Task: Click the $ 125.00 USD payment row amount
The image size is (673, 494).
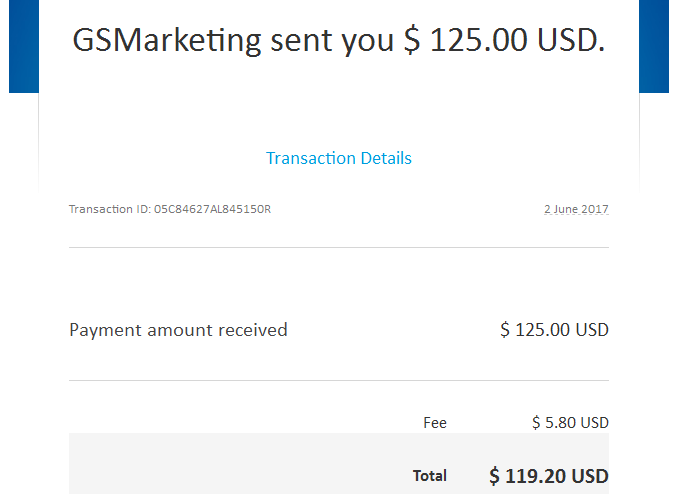Action: tap(554, 330)
